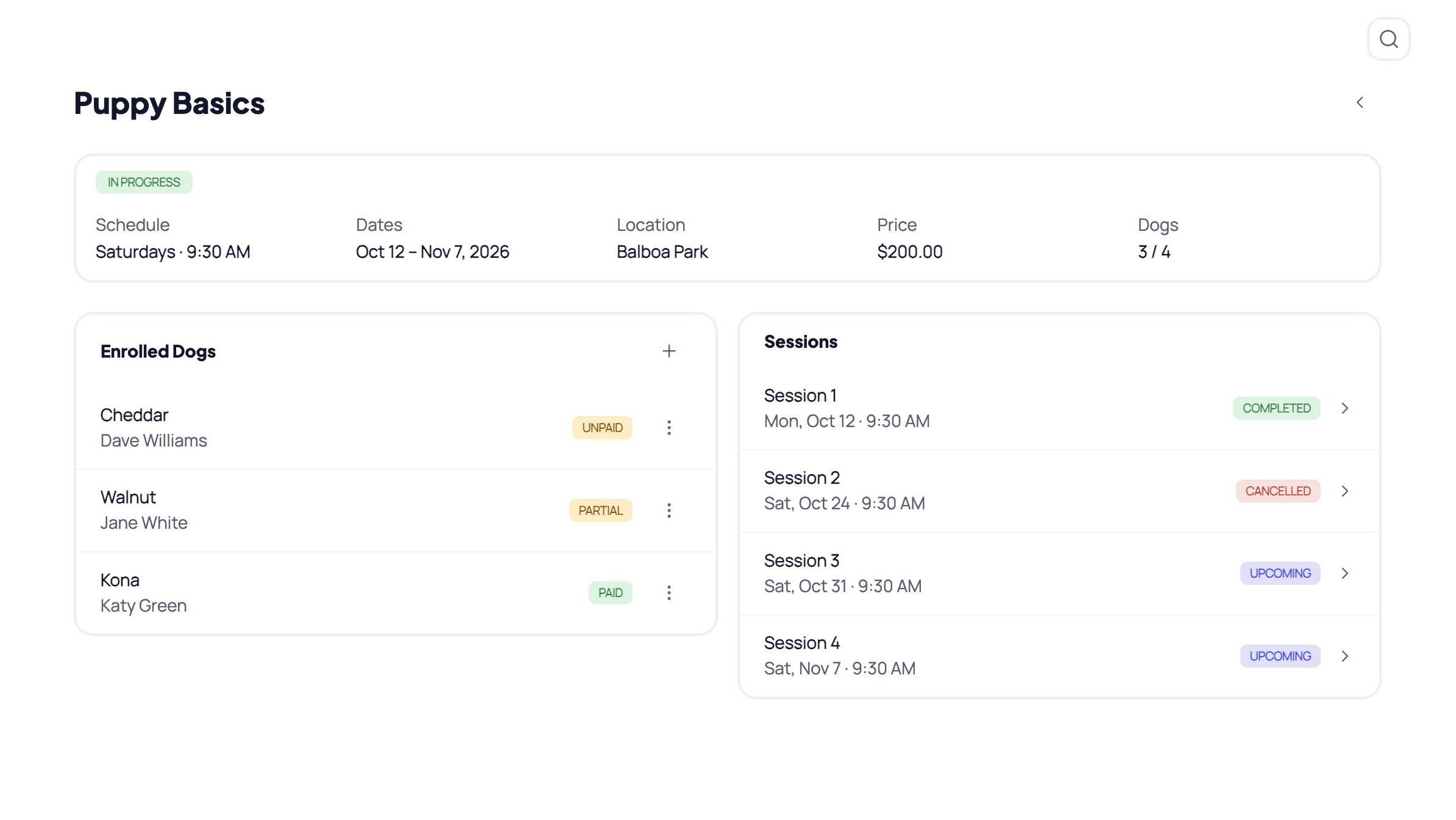
Task: Select the Cheddar dog name
Action: [x=134, y=415]
